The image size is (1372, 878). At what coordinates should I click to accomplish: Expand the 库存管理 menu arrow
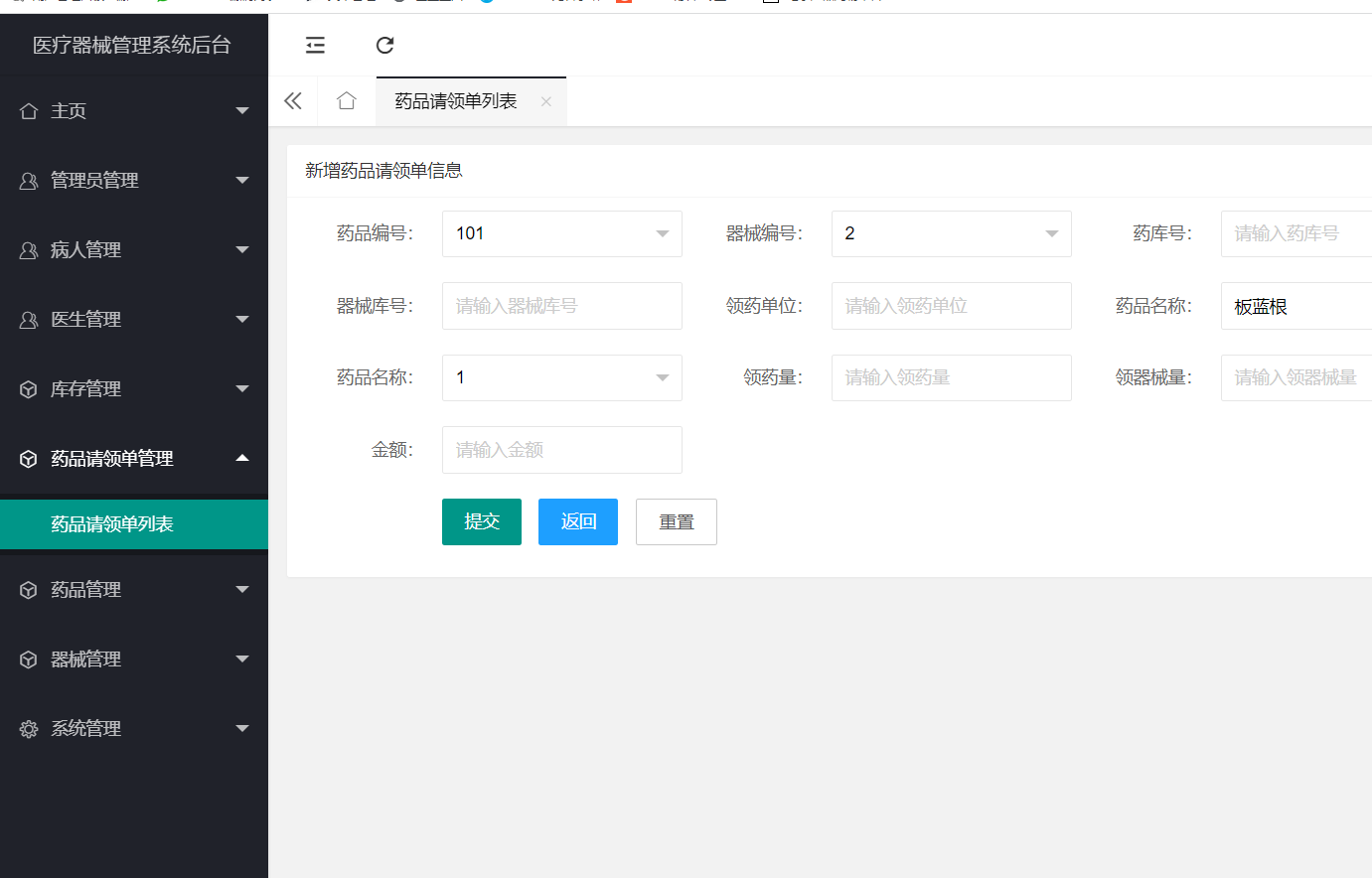(242, 389)
